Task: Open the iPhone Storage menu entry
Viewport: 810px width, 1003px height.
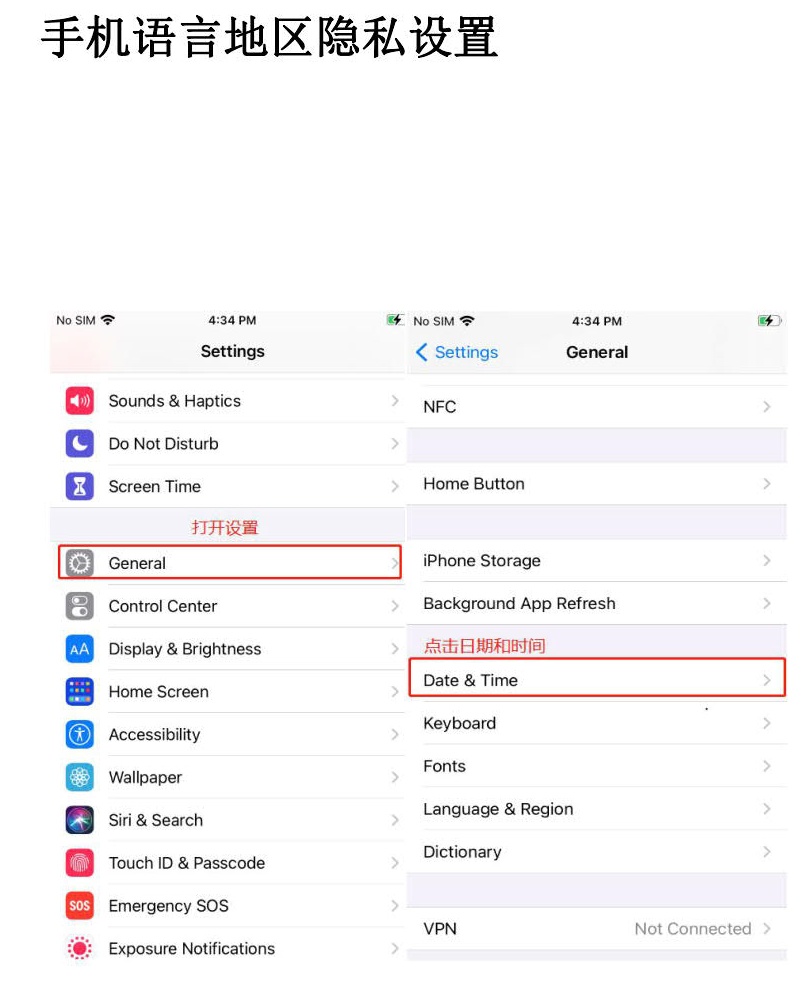Action: tap(596, 560)
